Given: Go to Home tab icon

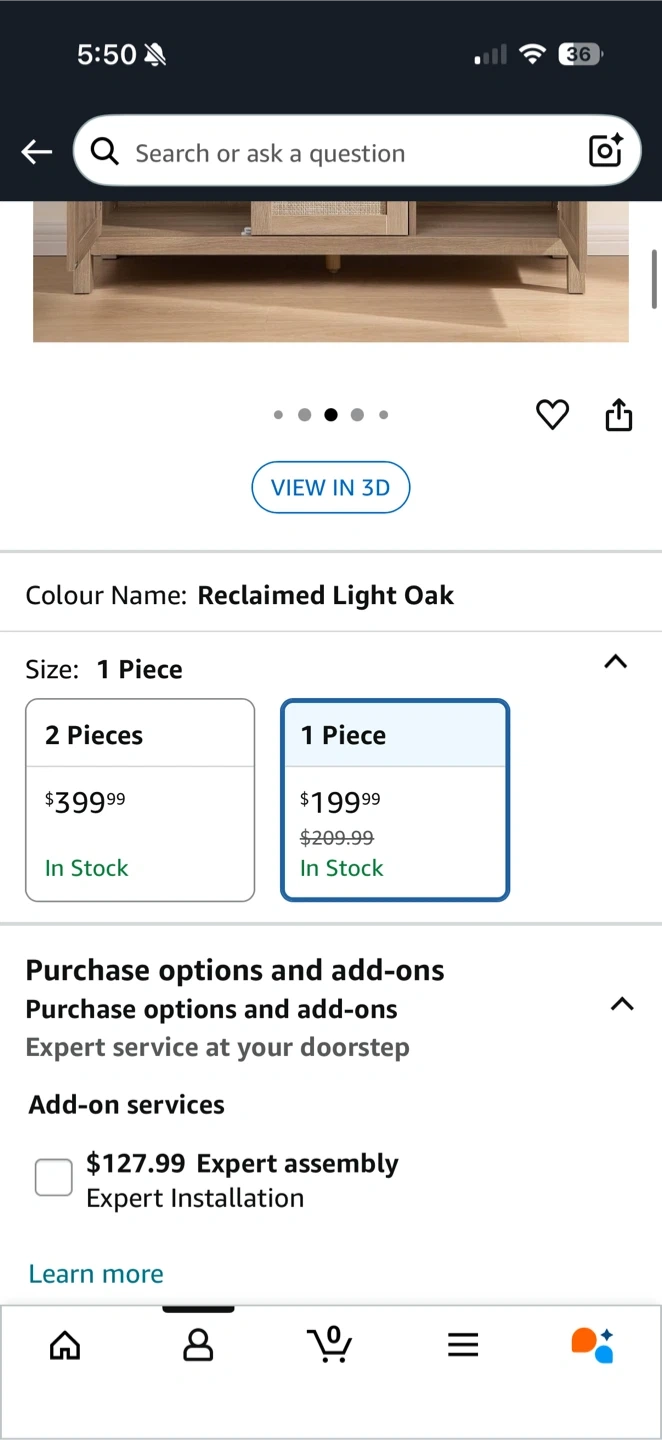Looking at the screenshot, I should 65,1345.
